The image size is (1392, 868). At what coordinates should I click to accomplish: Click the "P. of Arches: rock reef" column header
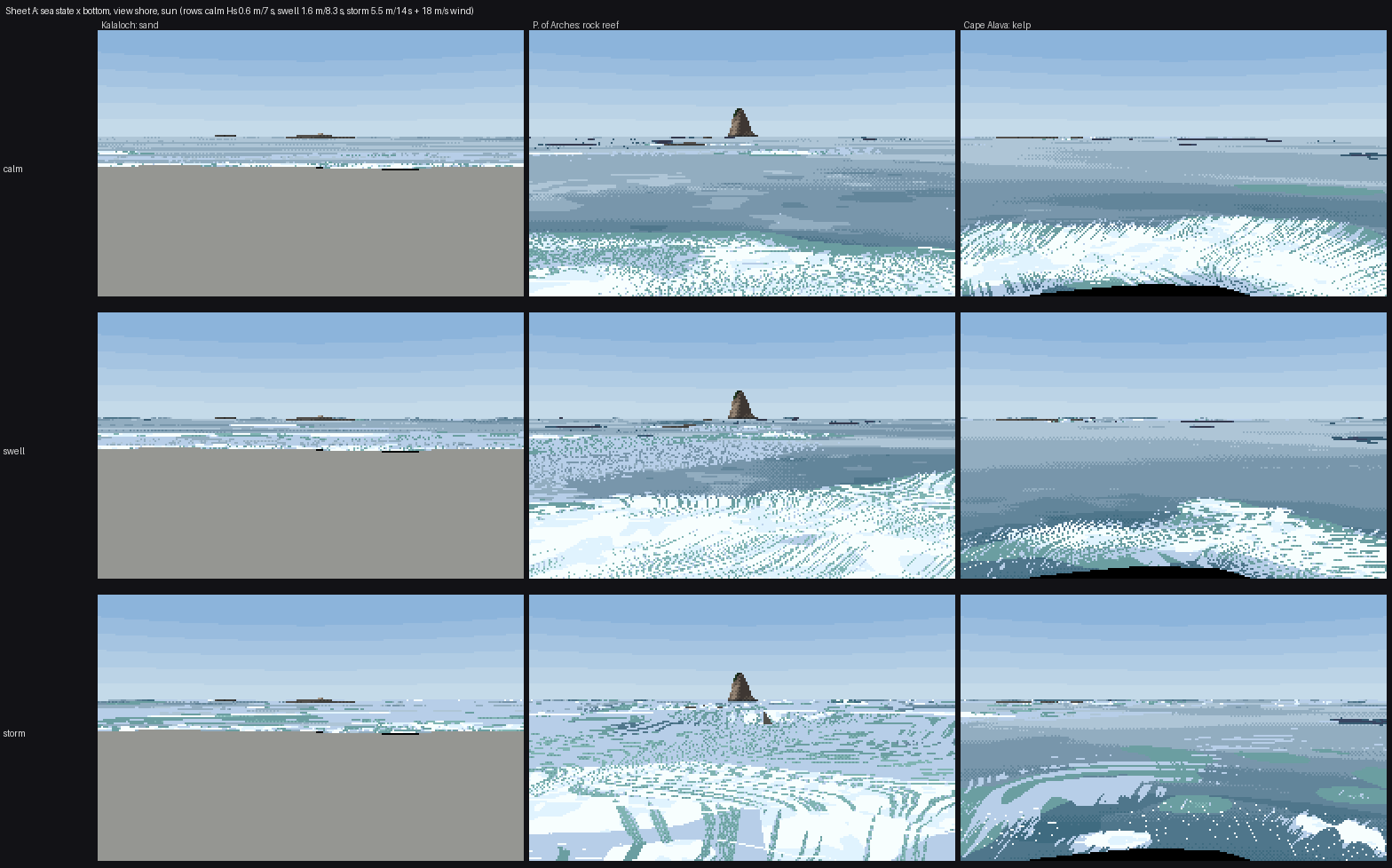coord(575,25)
